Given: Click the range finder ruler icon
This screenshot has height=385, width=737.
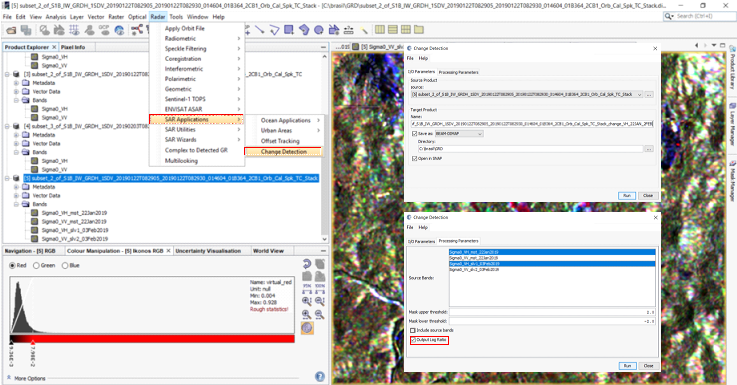Looking at the screenshot, I should point(349,30).
